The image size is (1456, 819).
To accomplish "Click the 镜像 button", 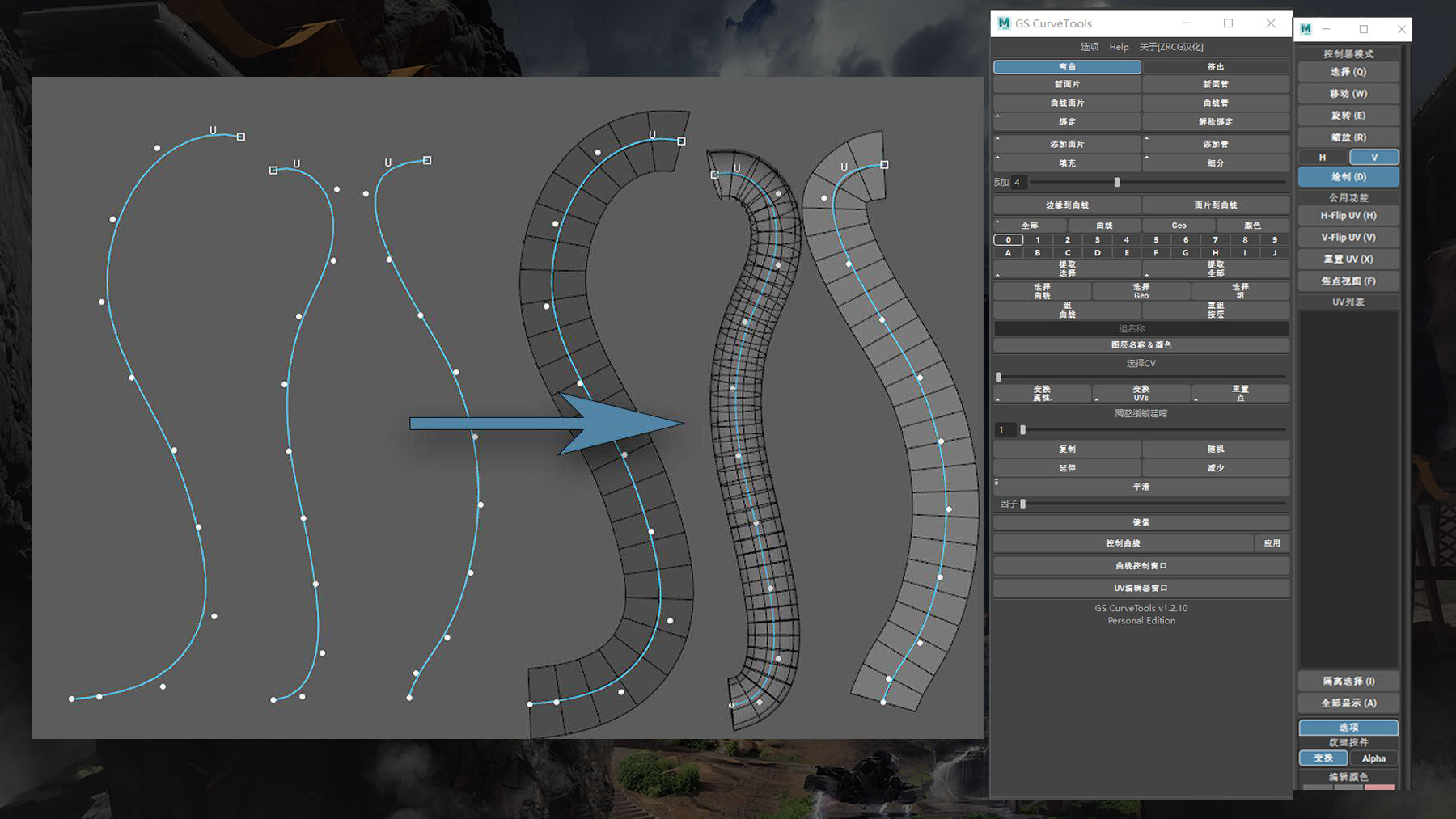I will point(1141,522).
